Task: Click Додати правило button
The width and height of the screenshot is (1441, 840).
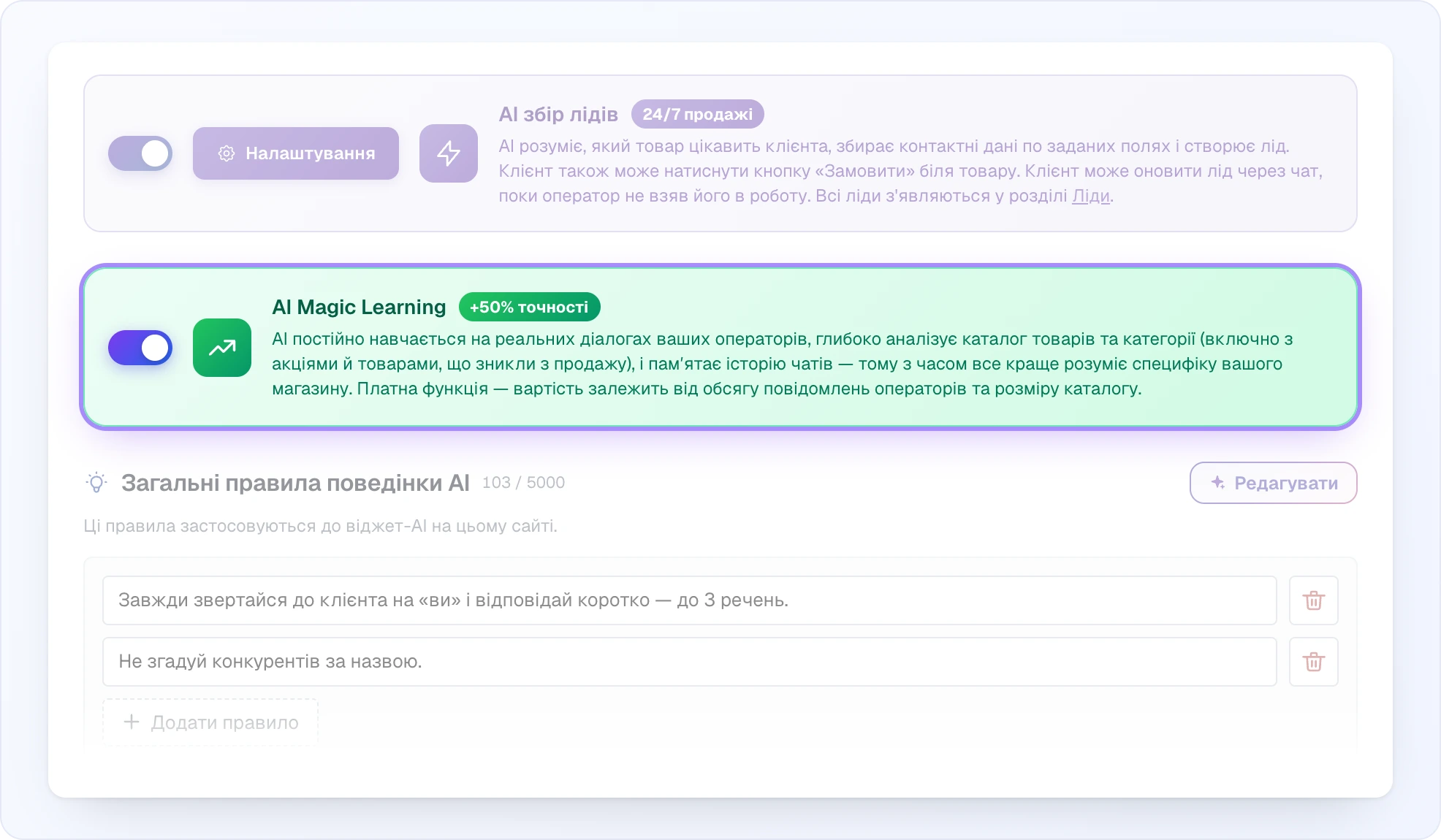Action: tap(210, 722)
